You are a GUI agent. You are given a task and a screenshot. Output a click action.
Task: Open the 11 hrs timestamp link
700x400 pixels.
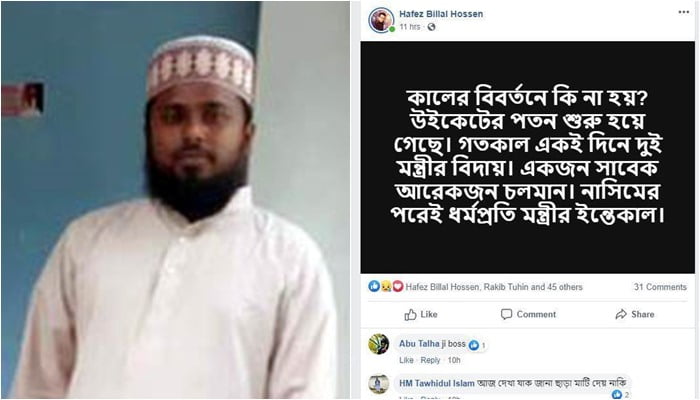coord(409,27)
